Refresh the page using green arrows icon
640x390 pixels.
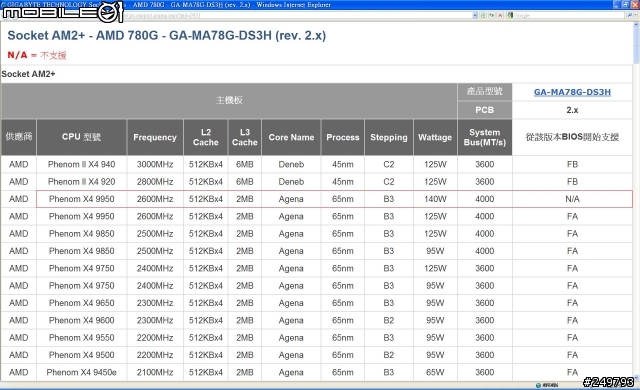click(491, 16)
